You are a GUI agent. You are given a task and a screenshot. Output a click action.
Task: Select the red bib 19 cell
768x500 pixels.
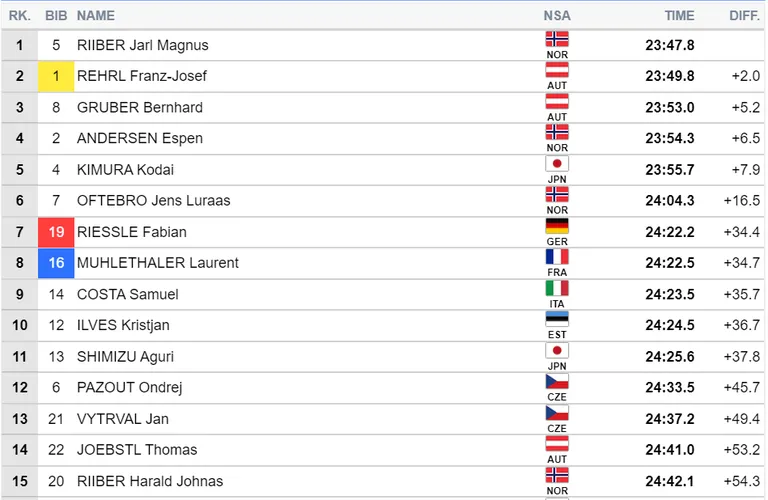coord(56,232)
